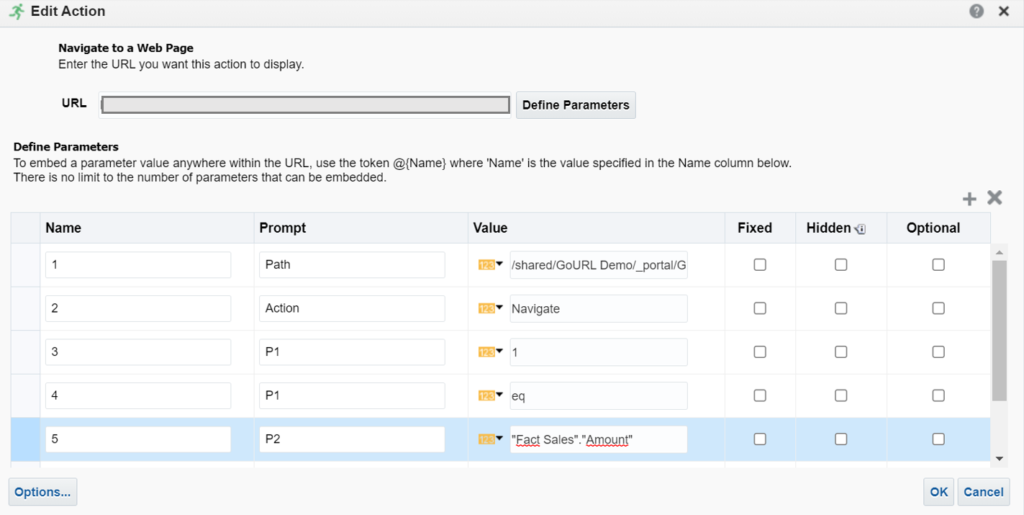
Task: Check Hidden for the Path parameter
Action: point(841,264)
